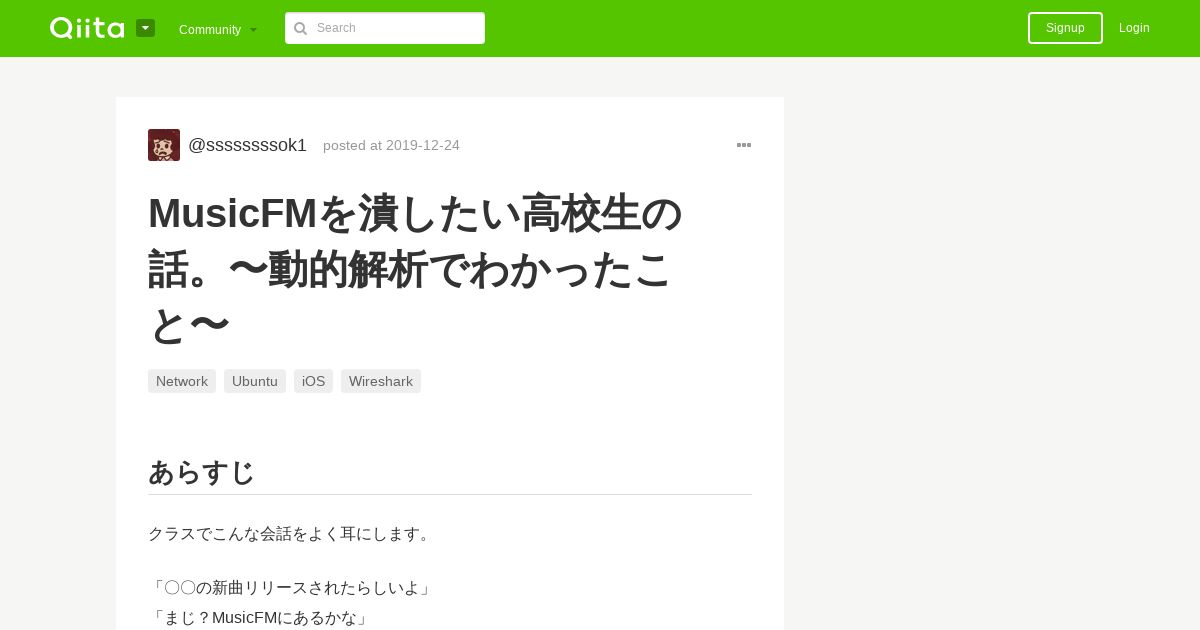Click the magnifier icon in search box
This screenshot has height=630, width=1200.
coord(300,28)
